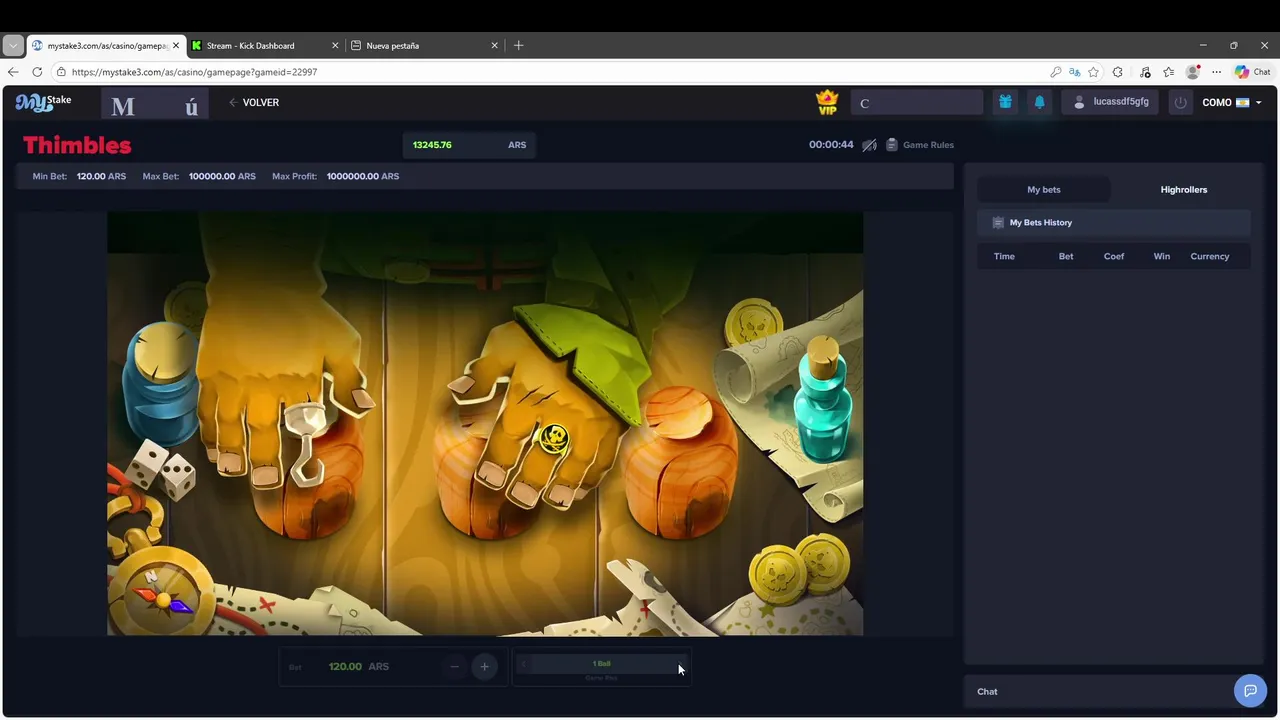
Task: Add page to favorites star icon
Action: 1094,72
